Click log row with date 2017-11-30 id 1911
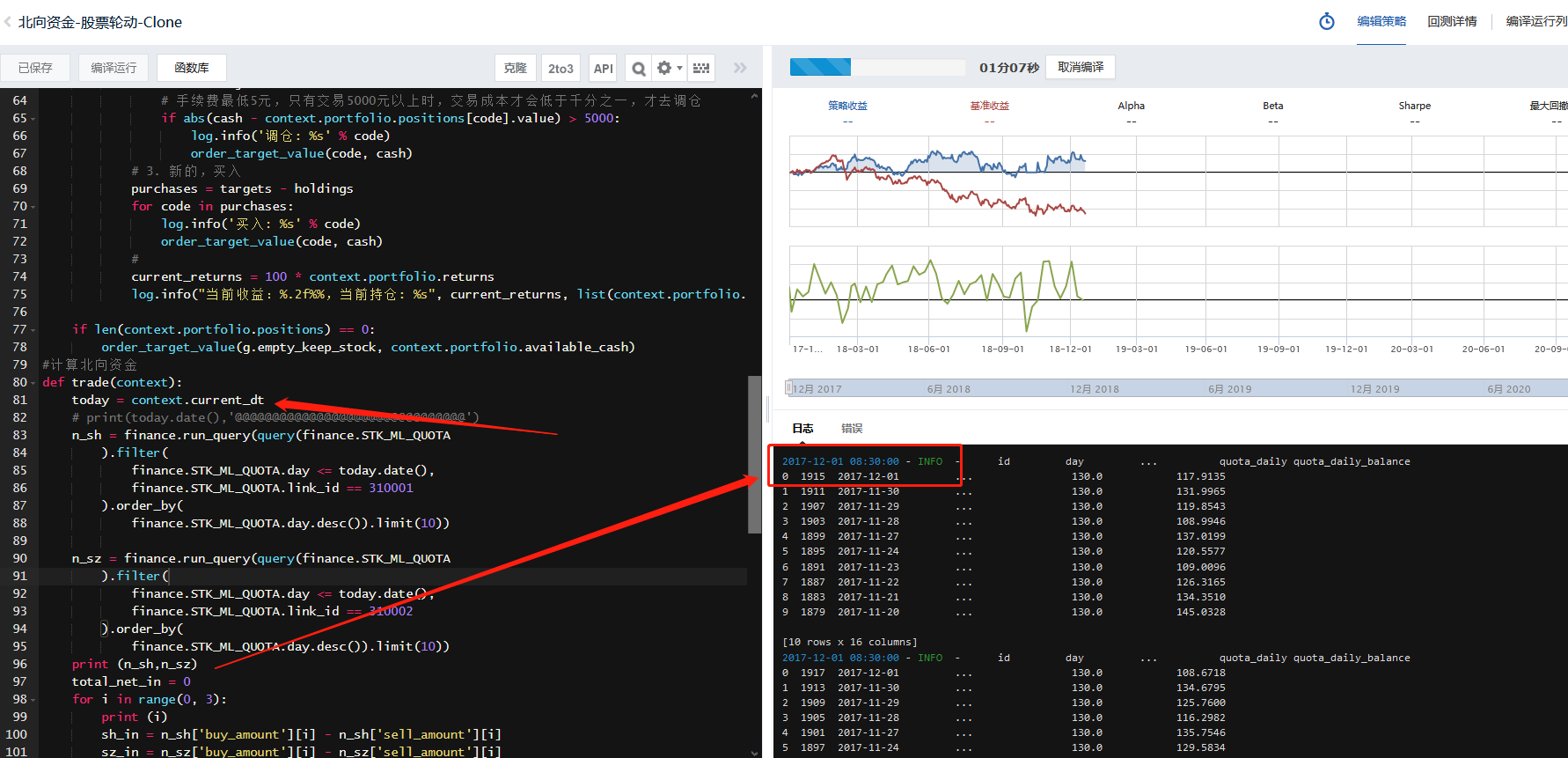 1003,491
